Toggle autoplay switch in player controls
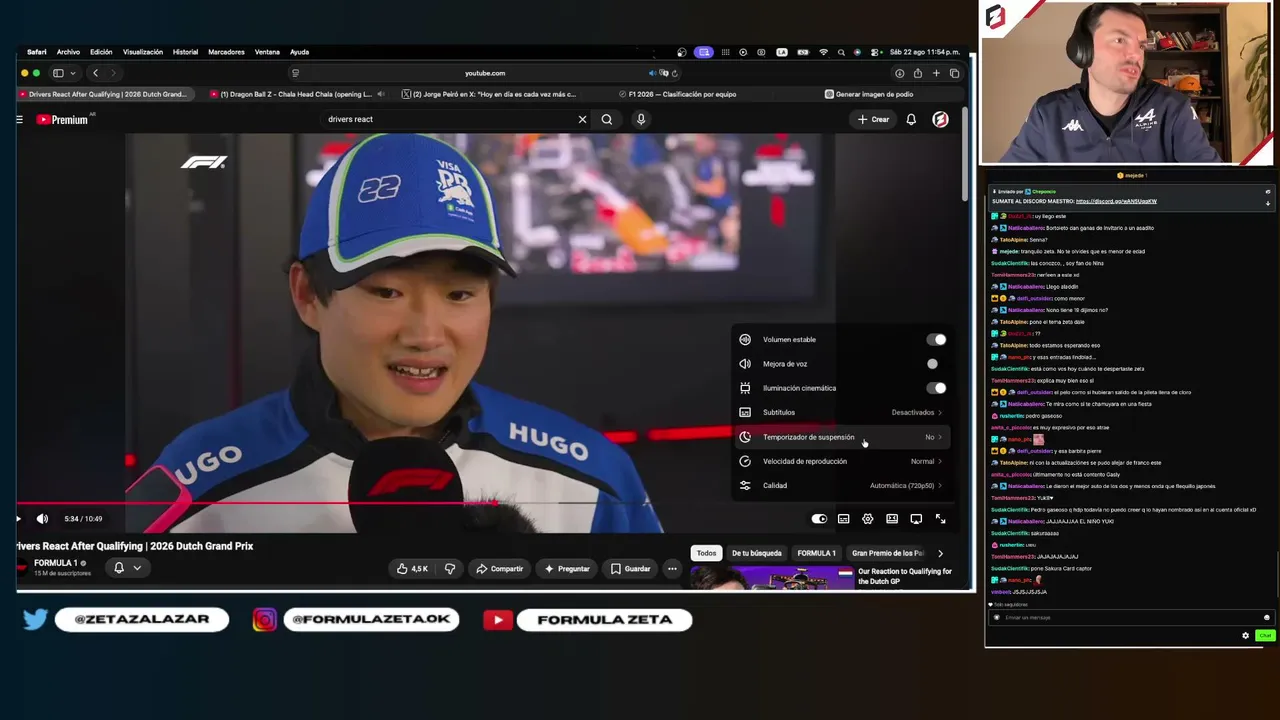 click(x=819, y=519)
